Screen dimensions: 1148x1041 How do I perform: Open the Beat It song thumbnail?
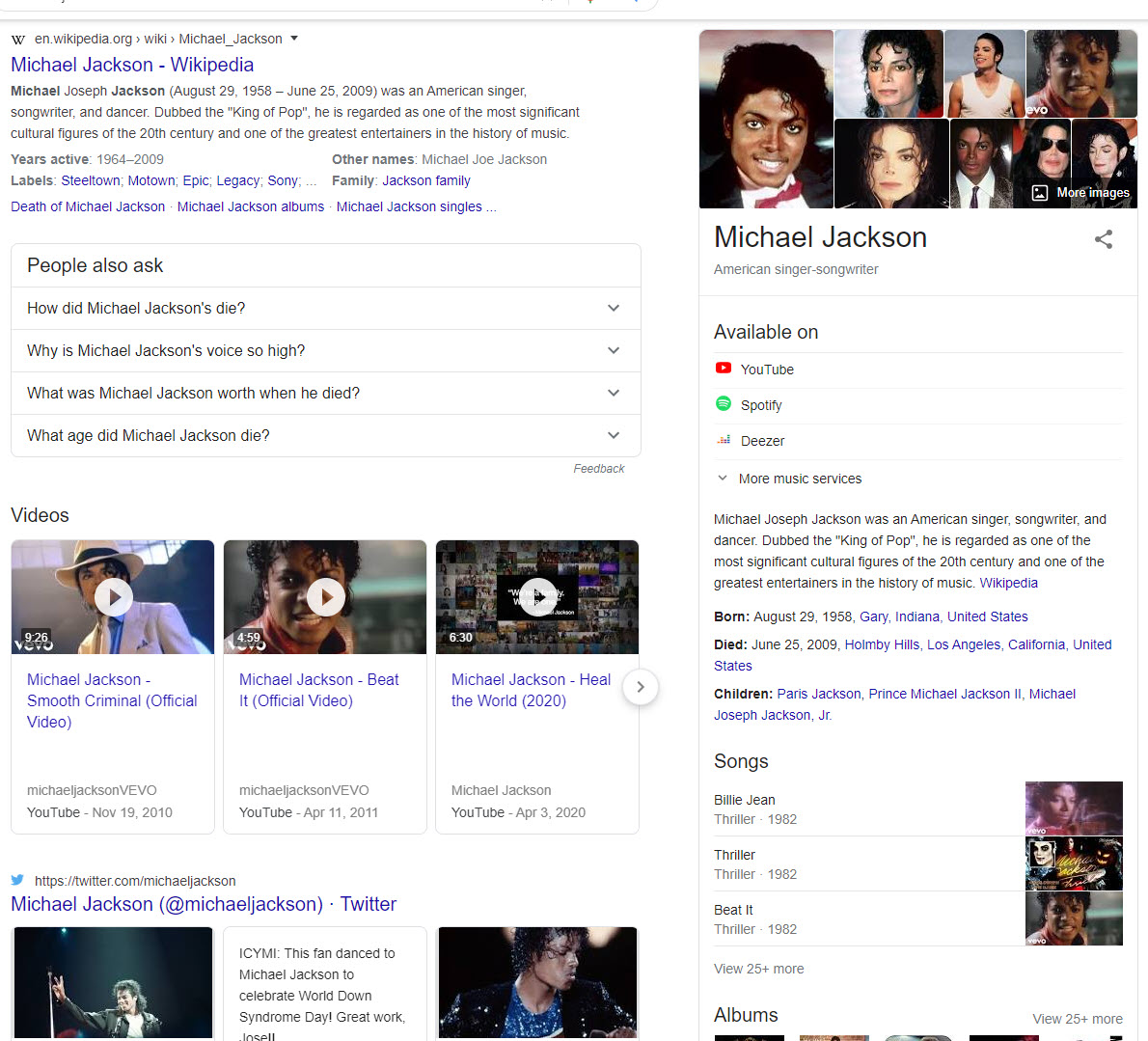pyautogui.click(x=1074, y=918)
